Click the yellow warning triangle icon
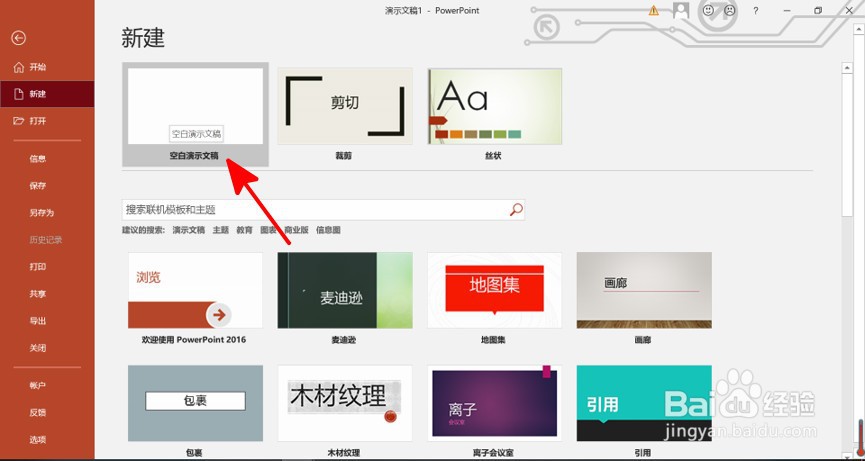The image size is (865, 461). pos(654,10)
